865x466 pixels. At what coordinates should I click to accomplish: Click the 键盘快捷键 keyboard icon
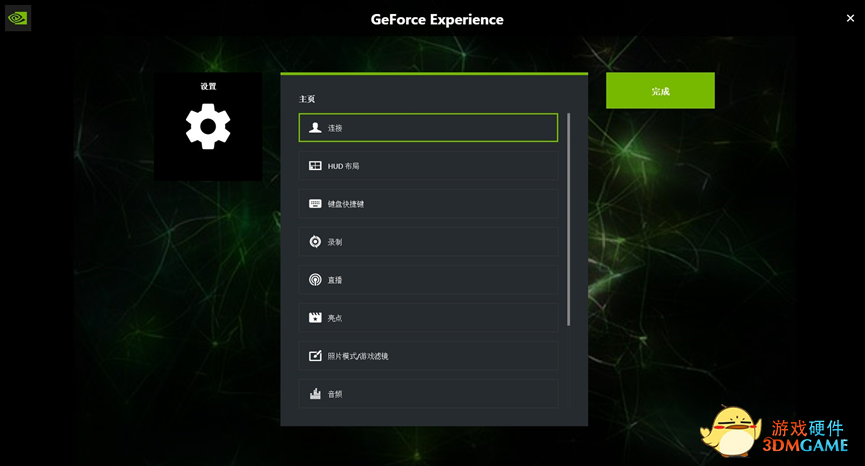tap(315, 204)
